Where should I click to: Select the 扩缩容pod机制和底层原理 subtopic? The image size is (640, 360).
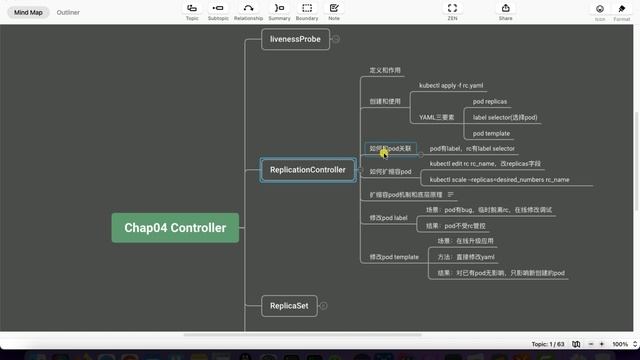point(406,195)
